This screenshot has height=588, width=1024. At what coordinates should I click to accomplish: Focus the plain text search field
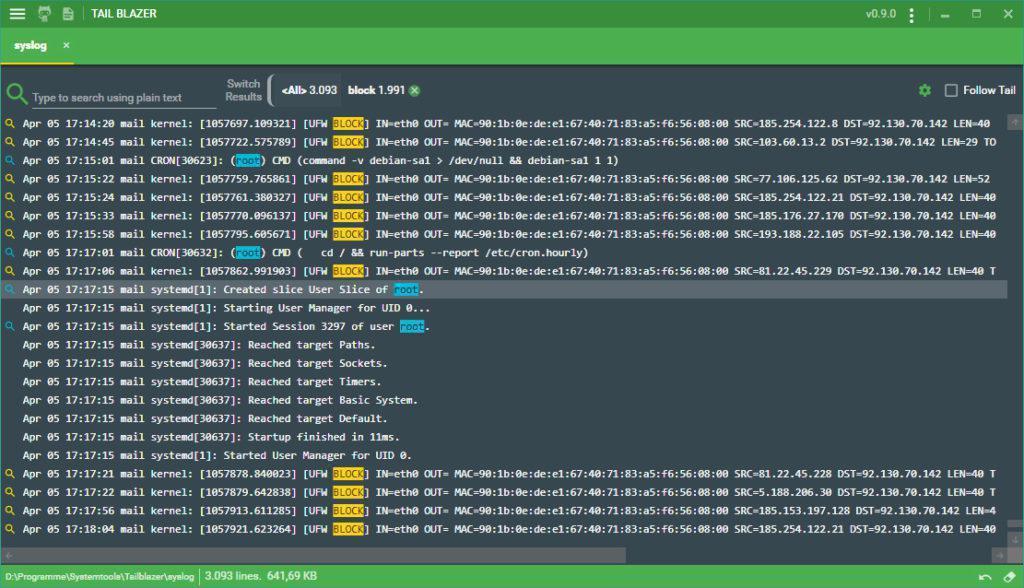click(x=123, y=97)
